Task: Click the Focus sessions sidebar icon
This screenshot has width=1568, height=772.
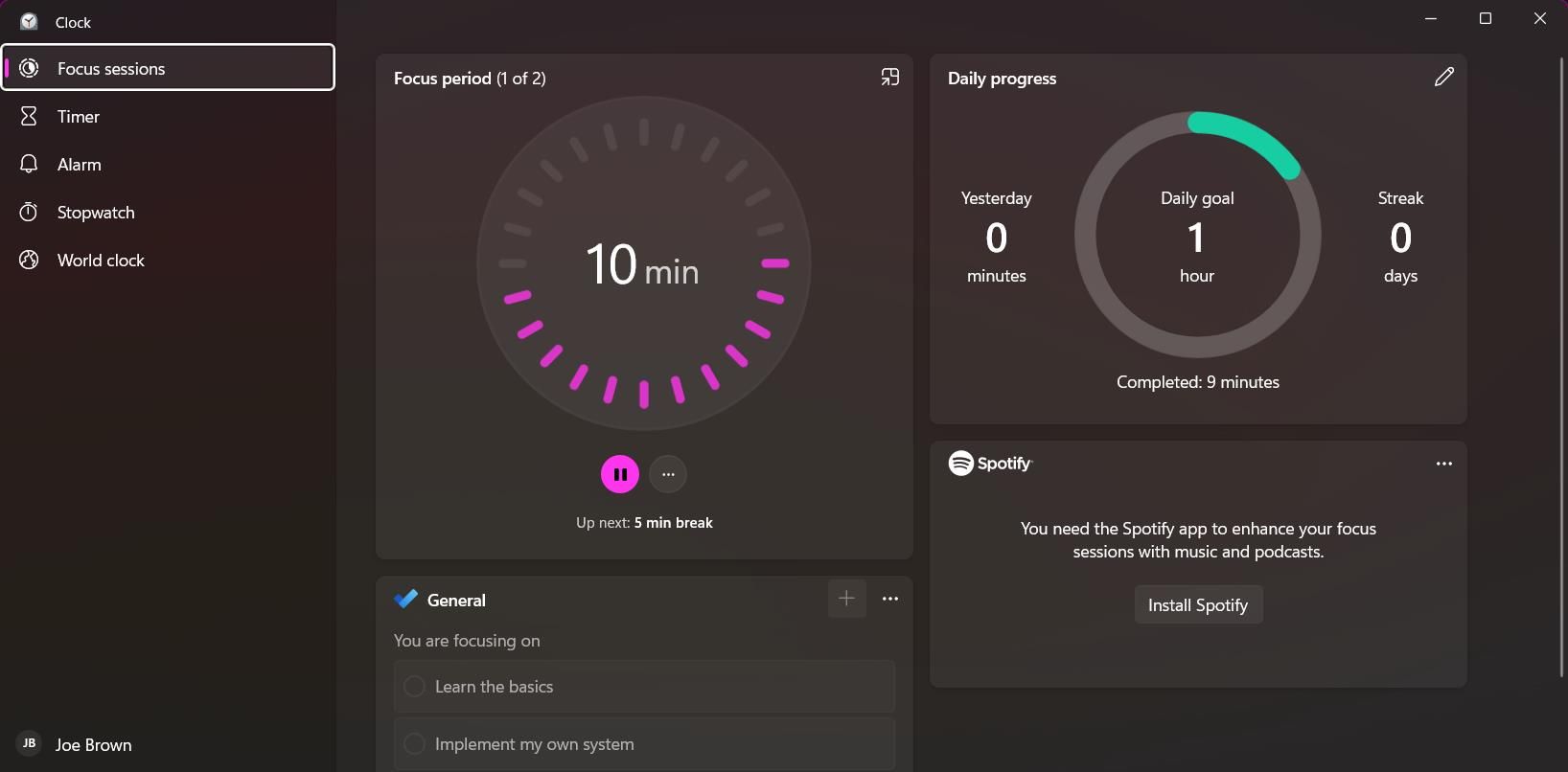Action: [x=29, y=68]
